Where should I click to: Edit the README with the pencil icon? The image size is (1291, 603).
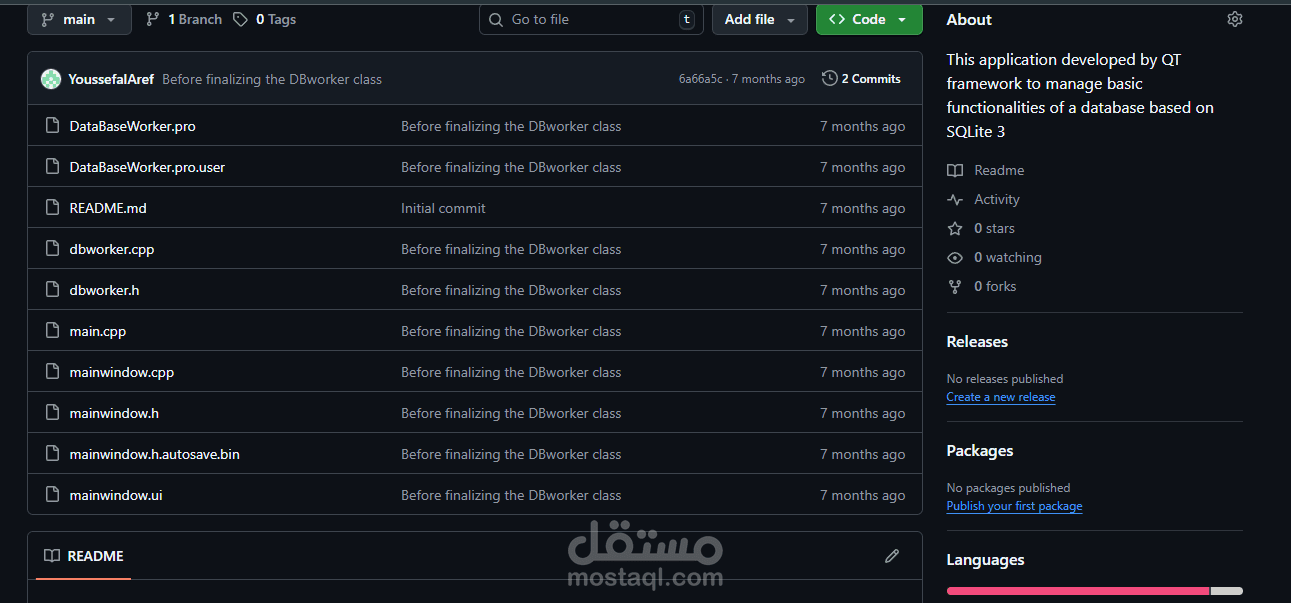click(x=891, y=556)
